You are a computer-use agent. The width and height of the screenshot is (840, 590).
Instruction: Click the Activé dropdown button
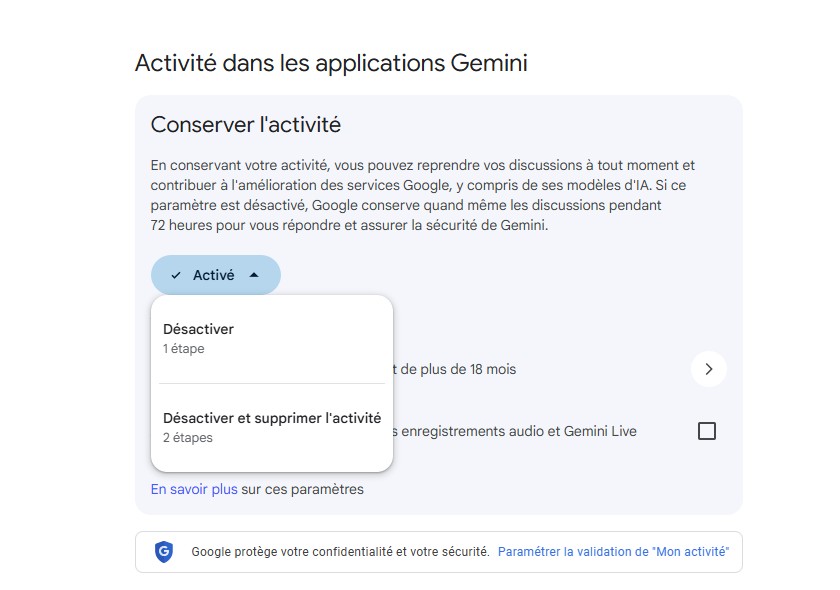215,274
